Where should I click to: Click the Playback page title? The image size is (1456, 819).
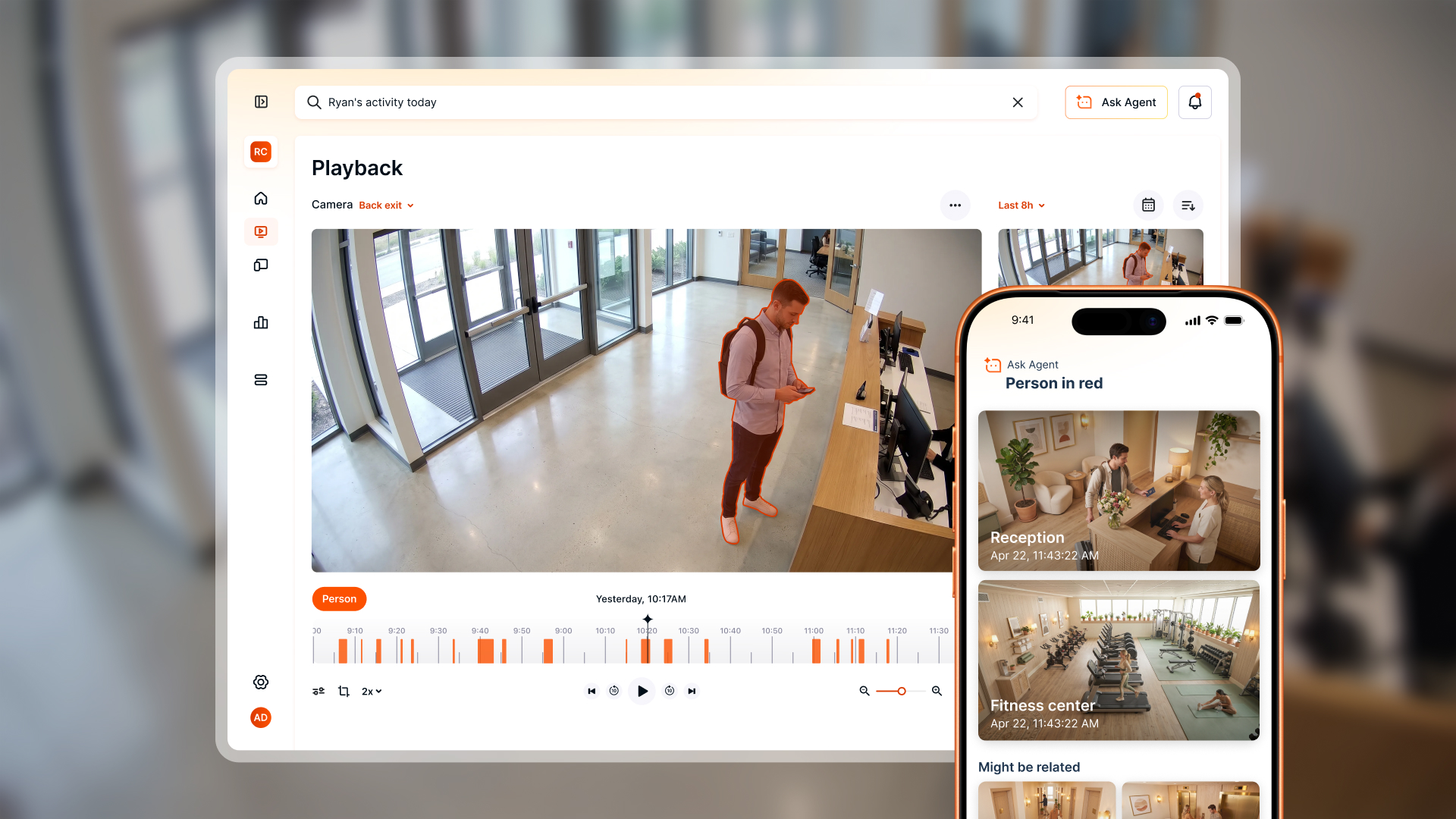tap(357, 168)
